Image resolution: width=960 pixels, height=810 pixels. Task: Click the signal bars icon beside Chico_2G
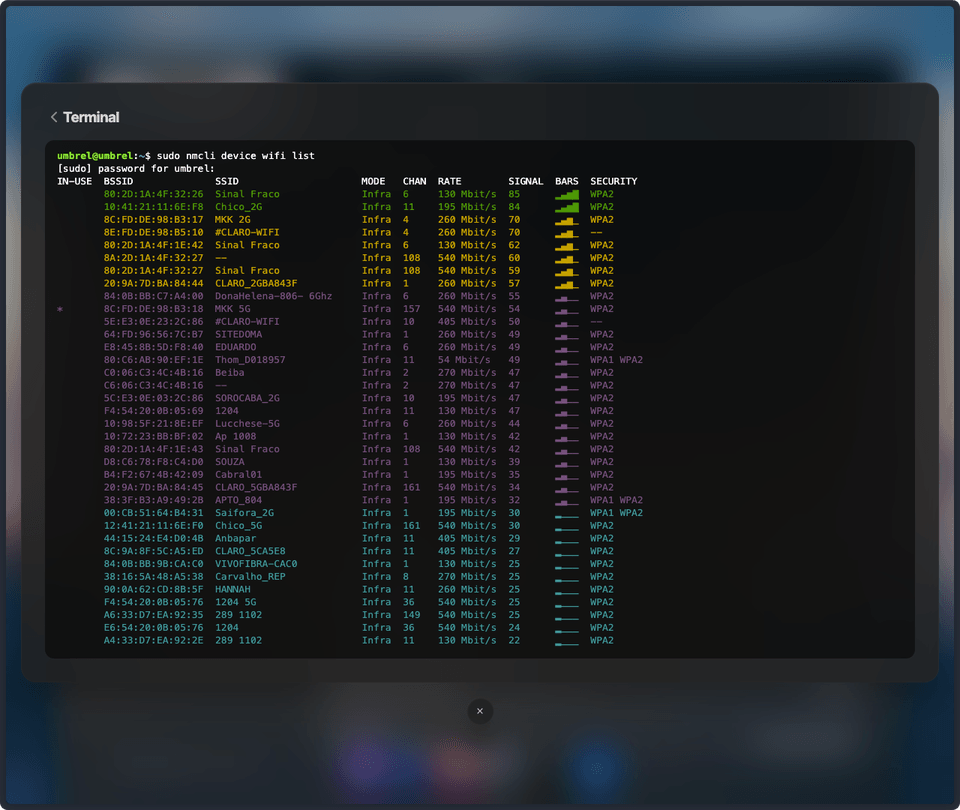(566, 206)
